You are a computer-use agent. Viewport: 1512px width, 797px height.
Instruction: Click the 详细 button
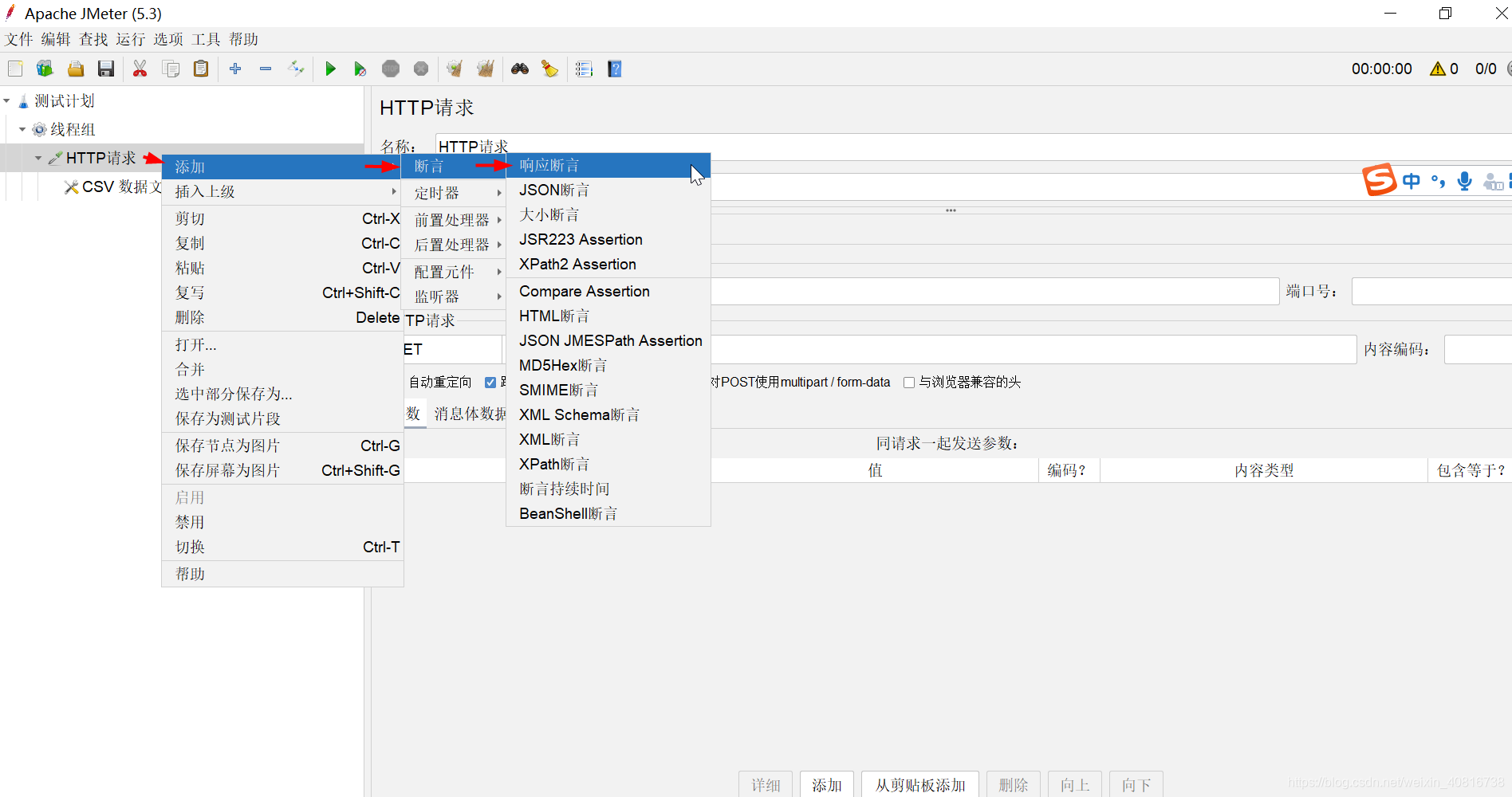point(766,785)
